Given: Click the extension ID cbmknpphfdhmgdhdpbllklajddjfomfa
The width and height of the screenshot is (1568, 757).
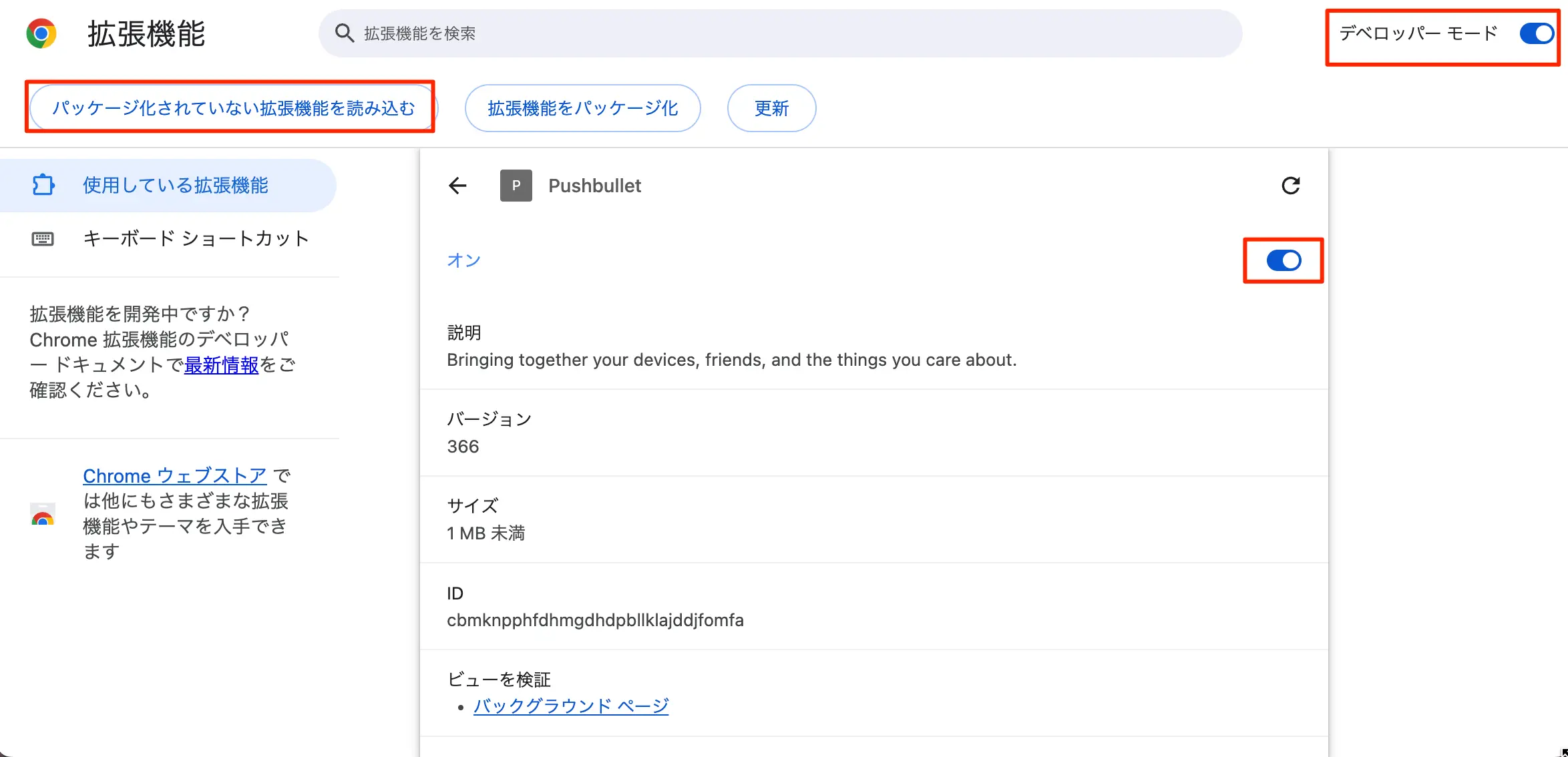Looking at the screenshot, I should pyautogui.click(x=595, y=620).
